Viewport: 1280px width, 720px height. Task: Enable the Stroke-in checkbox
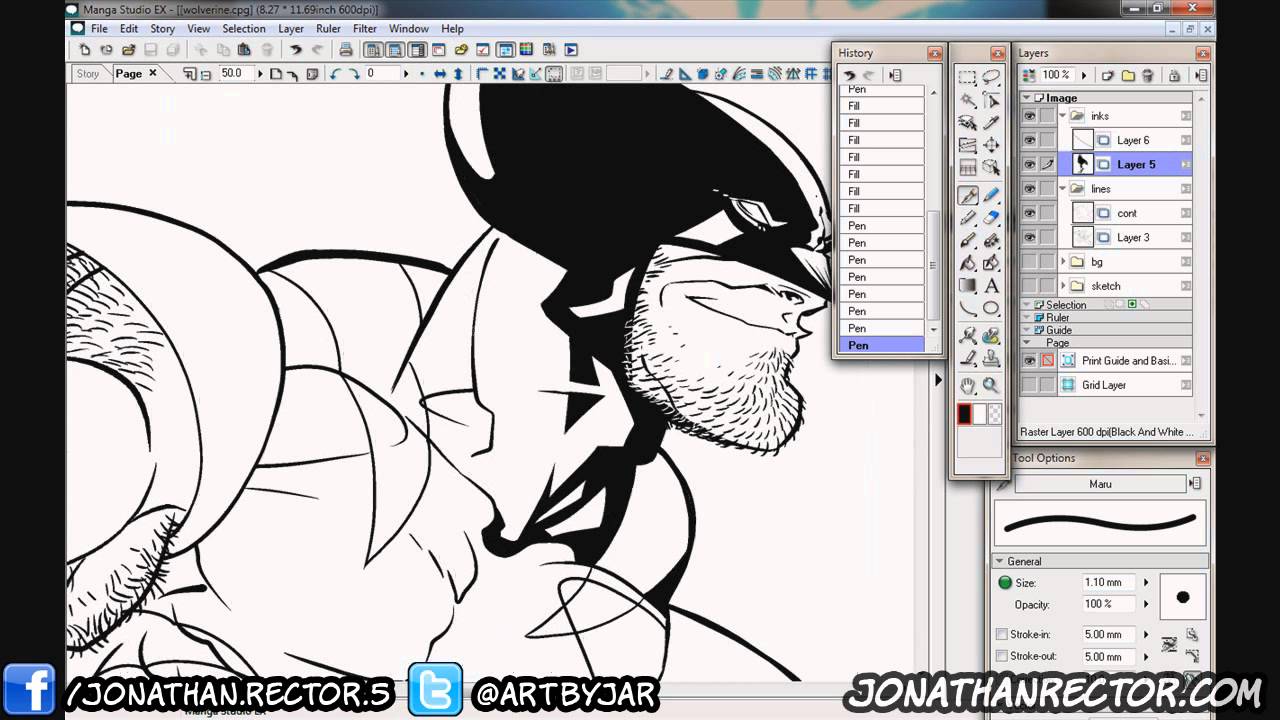tap(1002, 634)
